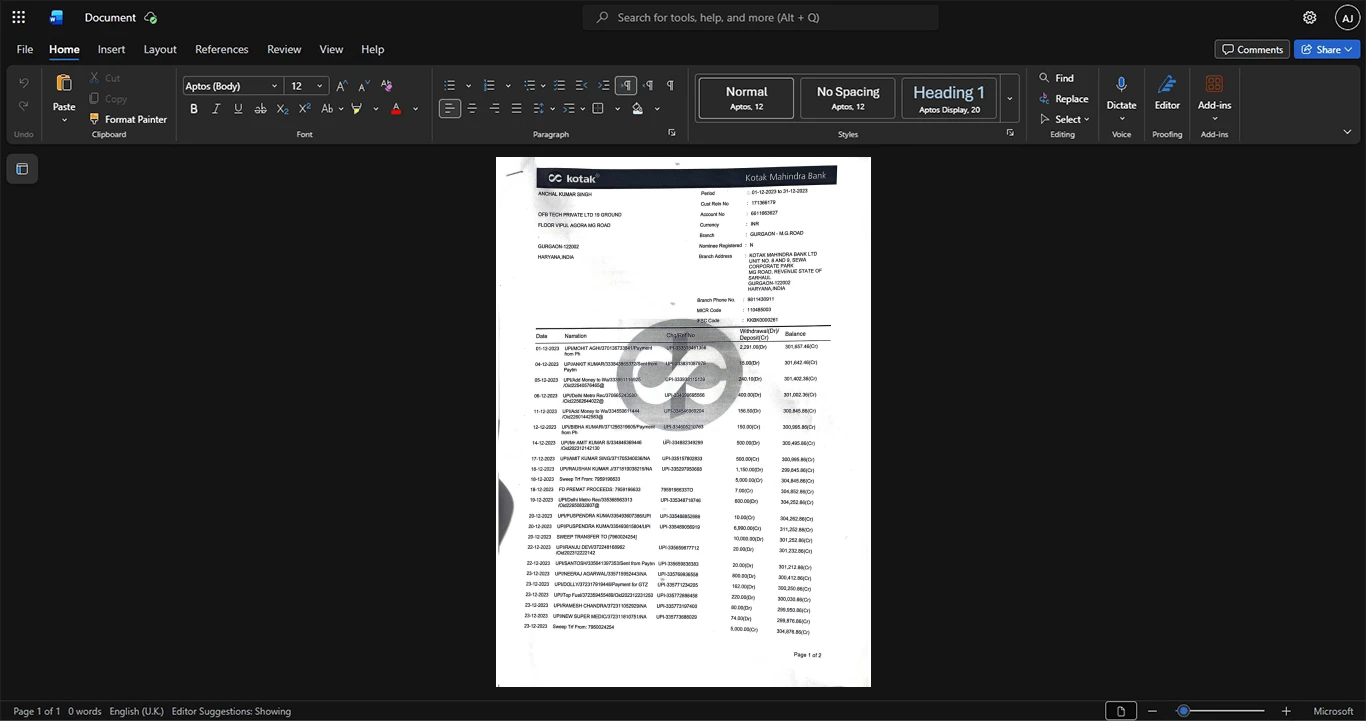
Task: Toggle left-to-right text direction
Action: click(x=626, y=85)
